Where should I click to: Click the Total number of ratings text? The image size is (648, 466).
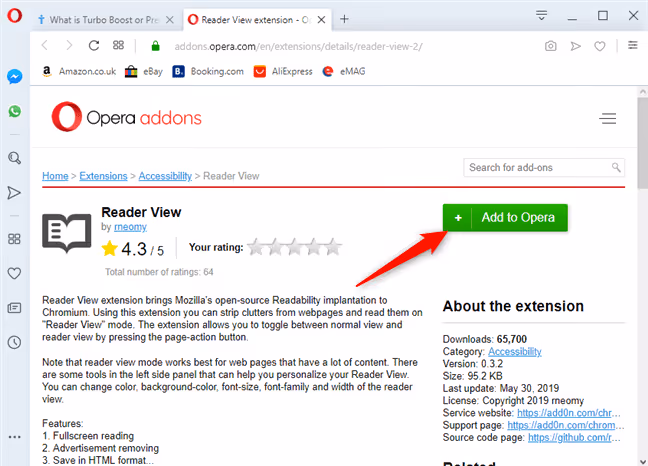point(159,272)
